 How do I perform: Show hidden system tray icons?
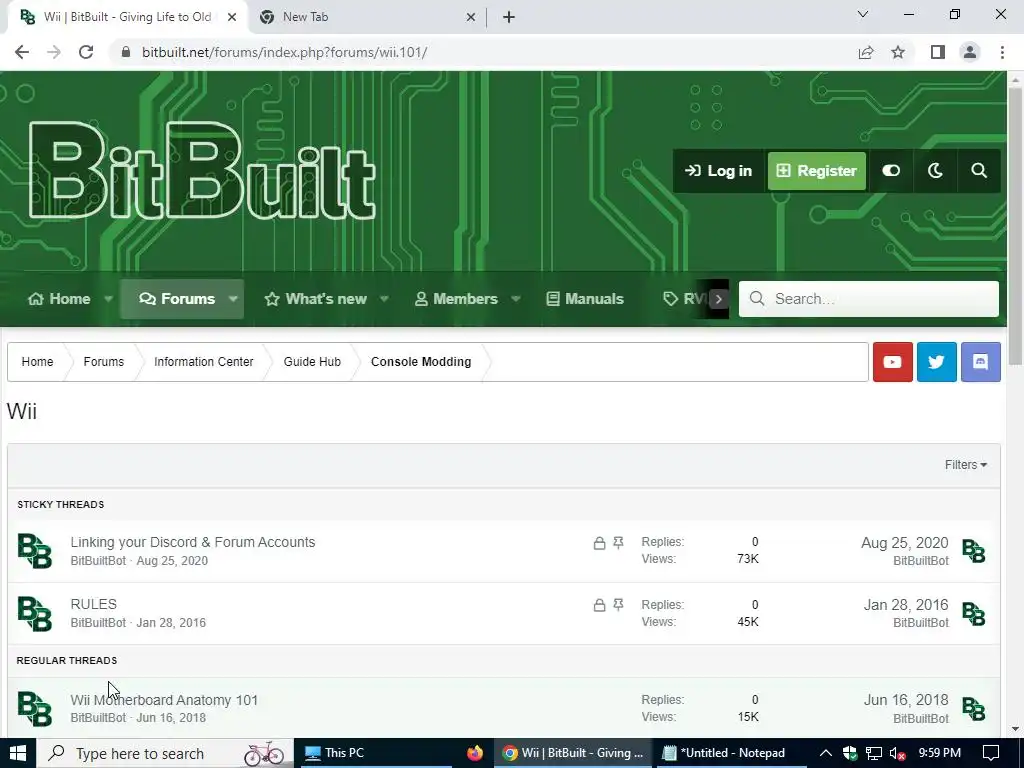(825, 753)
